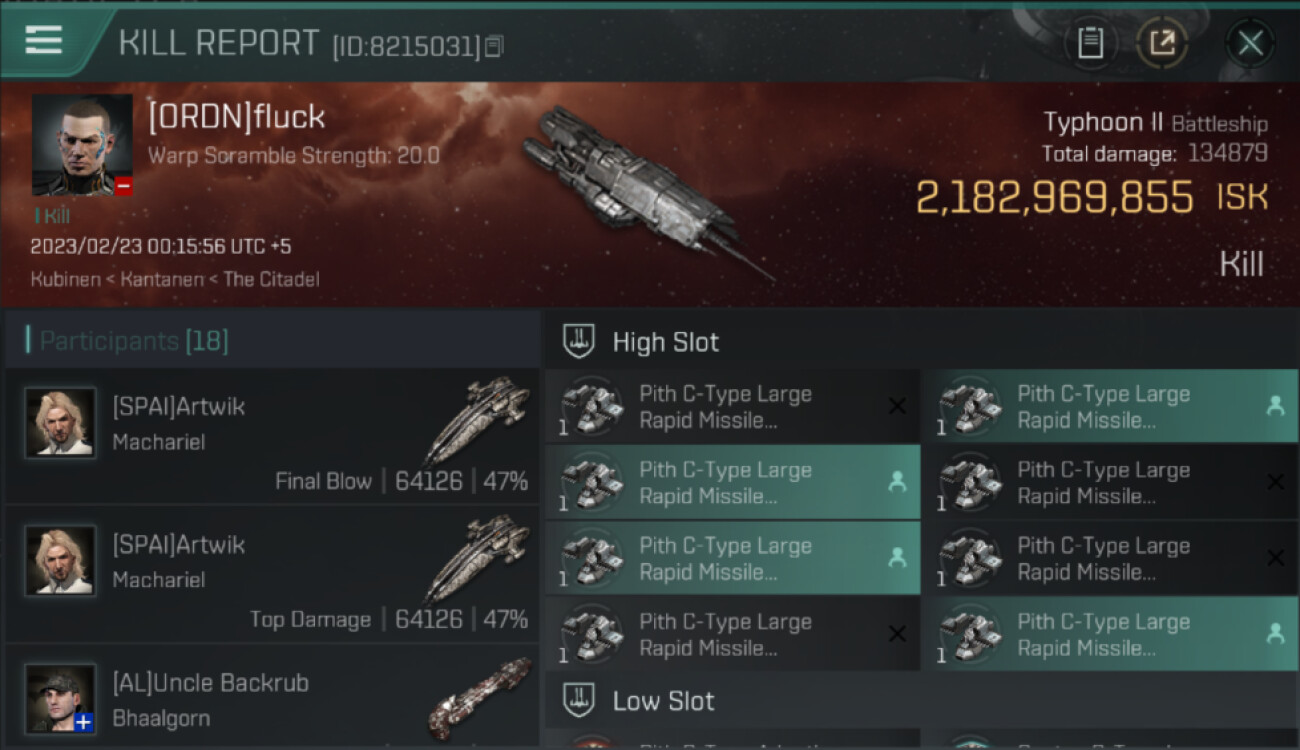Click the top-right launcher's person icon
The height and width of the screenshot is (750, 1300).
(x=1275, y=406)
